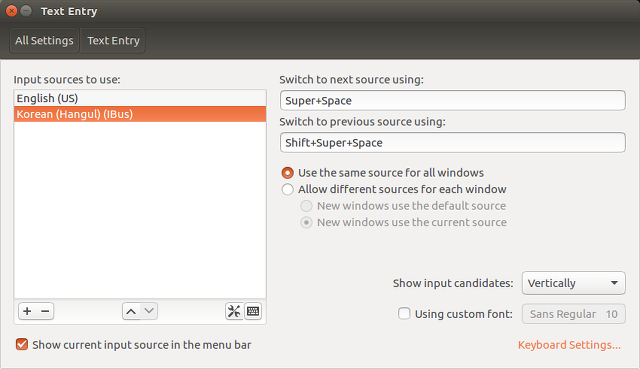The image size is (640, 369).
Task: Click the Super+Space next source shortcut field
Action: pyautogui.click(x=453, y=100)
